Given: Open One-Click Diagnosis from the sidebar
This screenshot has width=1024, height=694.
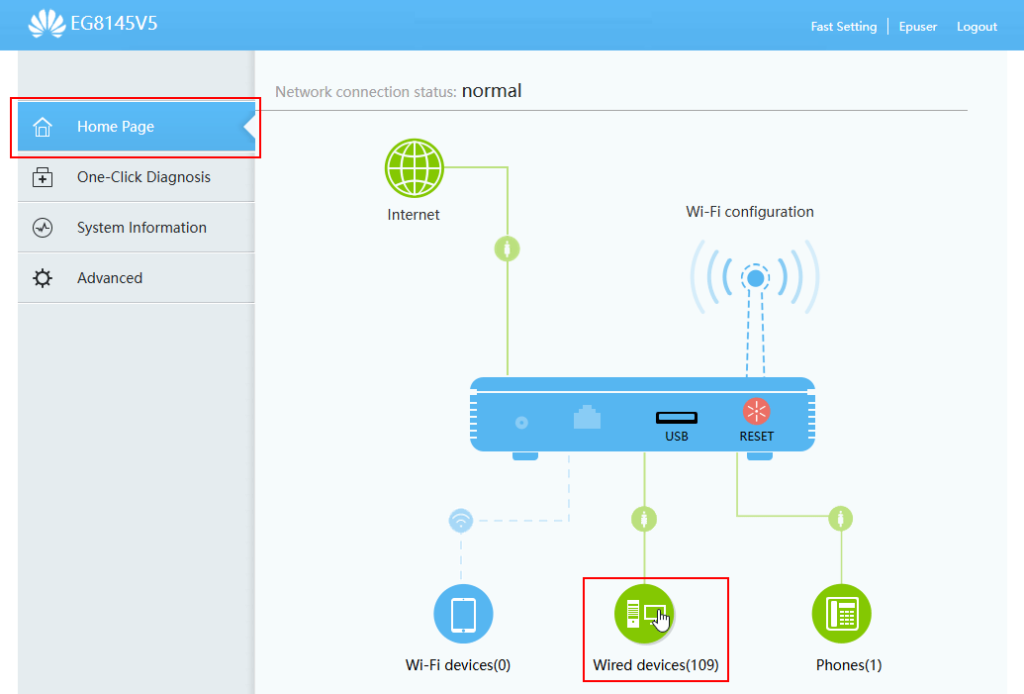Looking at the screenshot, I should (143, 177).
